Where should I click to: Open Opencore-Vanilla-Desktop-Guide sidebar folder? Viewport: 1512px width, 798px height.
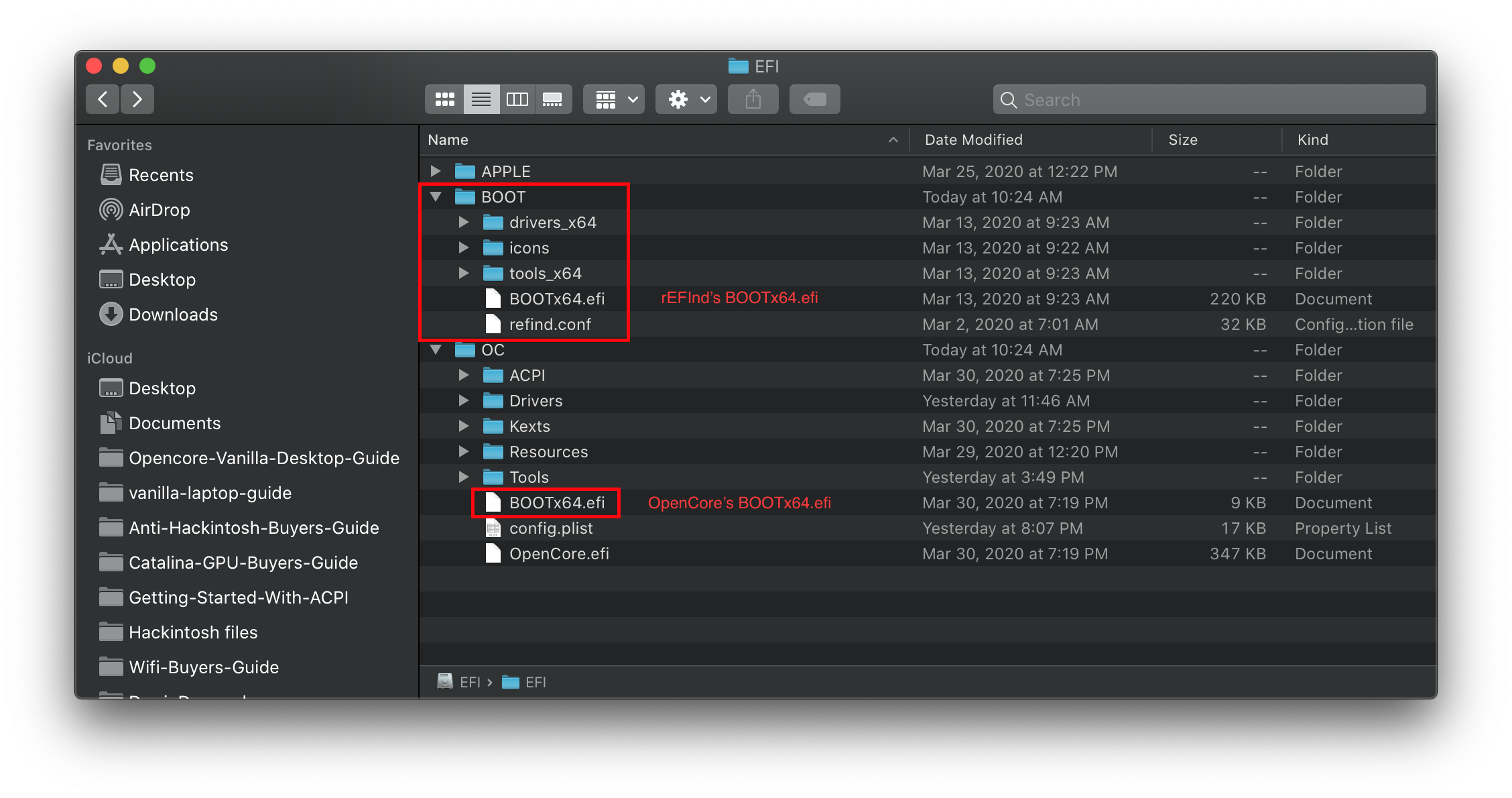point(263,458)
